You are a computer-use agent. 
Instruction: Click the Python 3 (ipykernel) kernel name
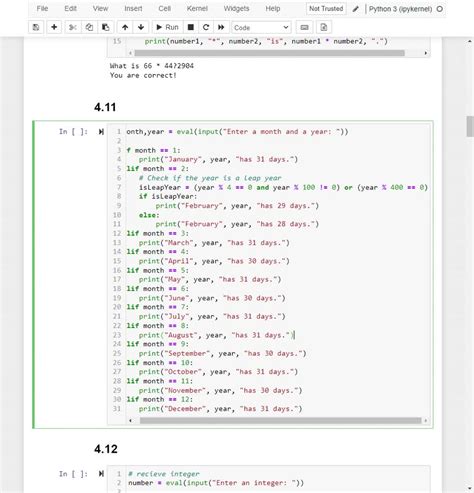[x=400, y=9]
